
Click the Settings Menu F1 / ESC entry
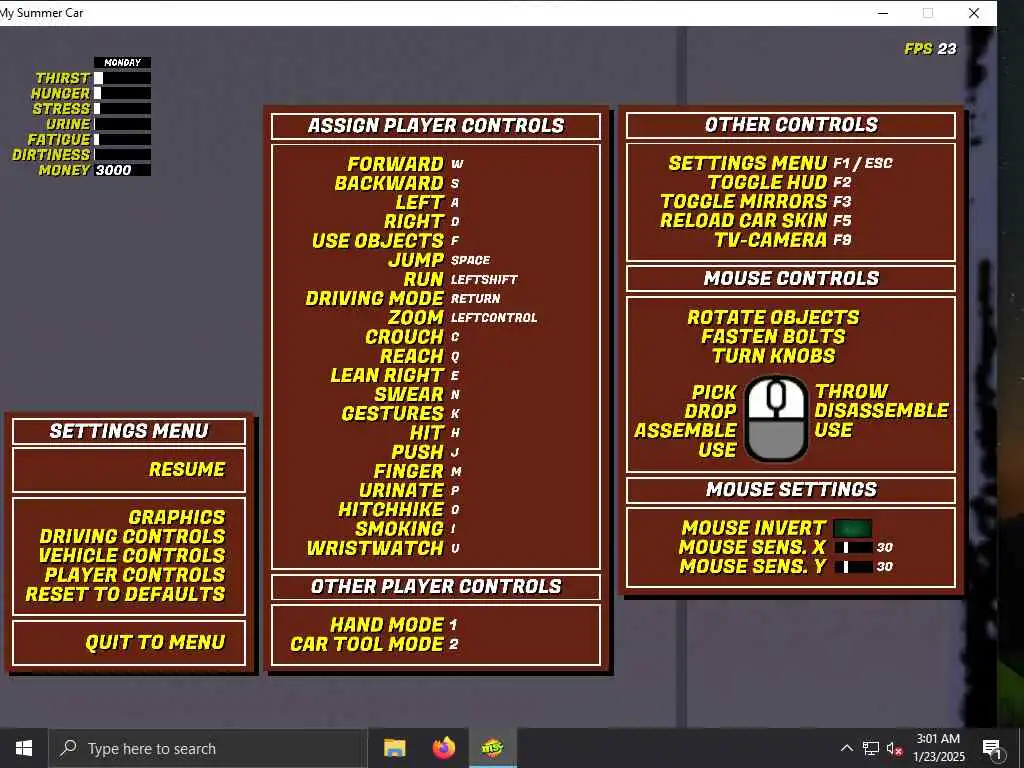(x=780, y=163)
